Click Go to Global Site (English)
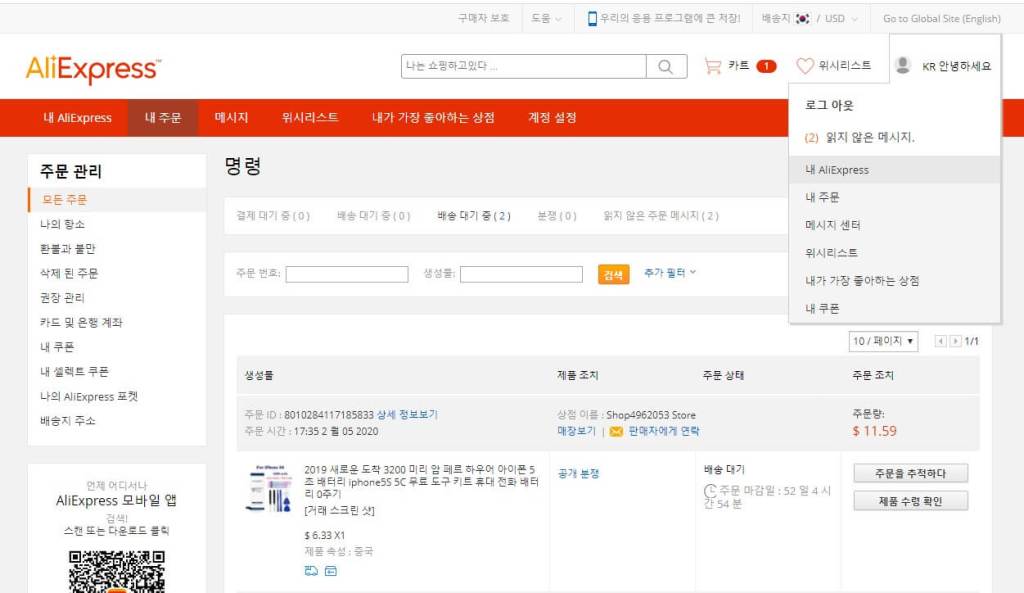 click(942, 18)
